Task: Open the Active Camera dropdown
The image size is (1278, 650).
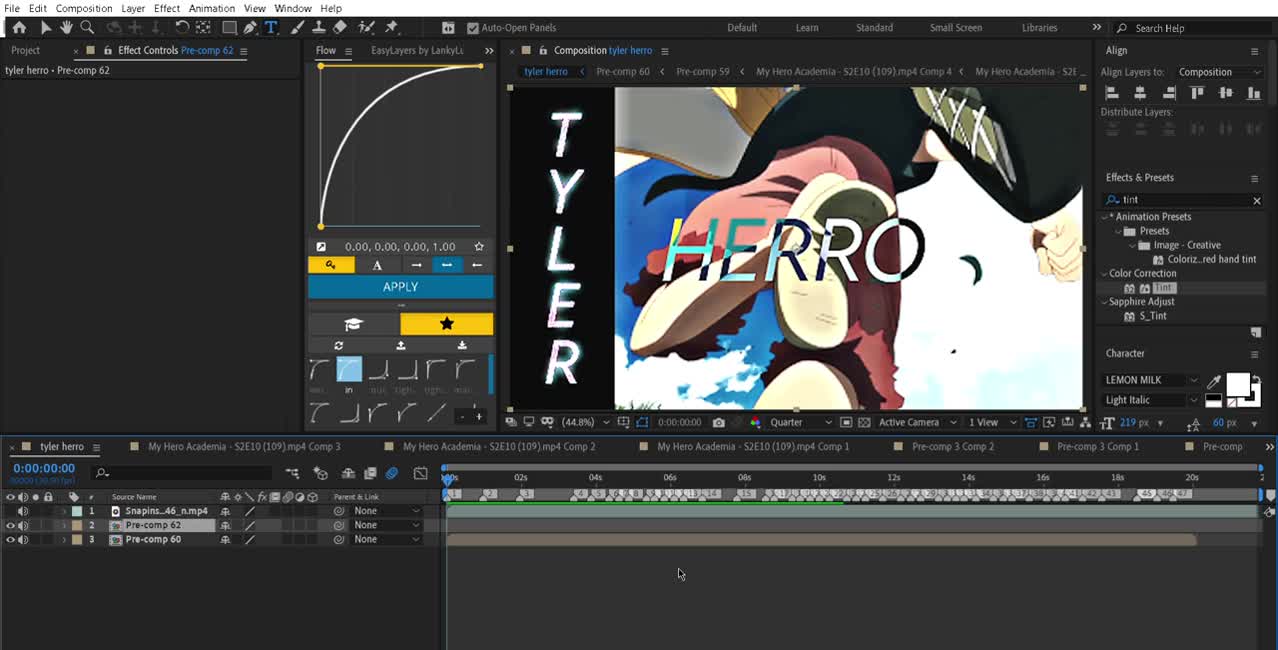Action: click(x=917, y=423)
